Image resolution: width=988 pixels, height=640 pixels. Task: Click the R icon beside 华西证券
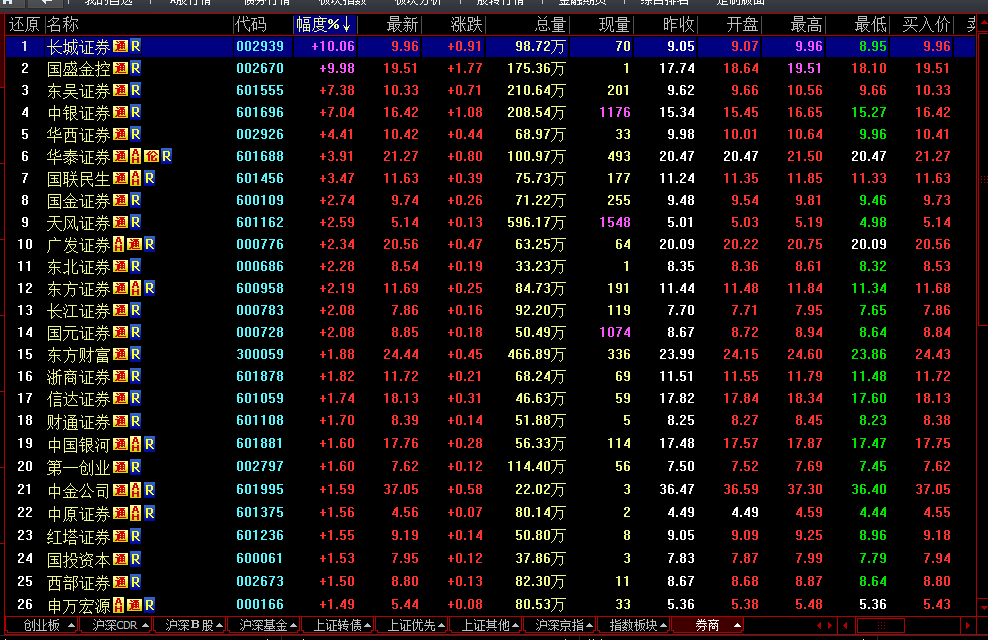135,134
